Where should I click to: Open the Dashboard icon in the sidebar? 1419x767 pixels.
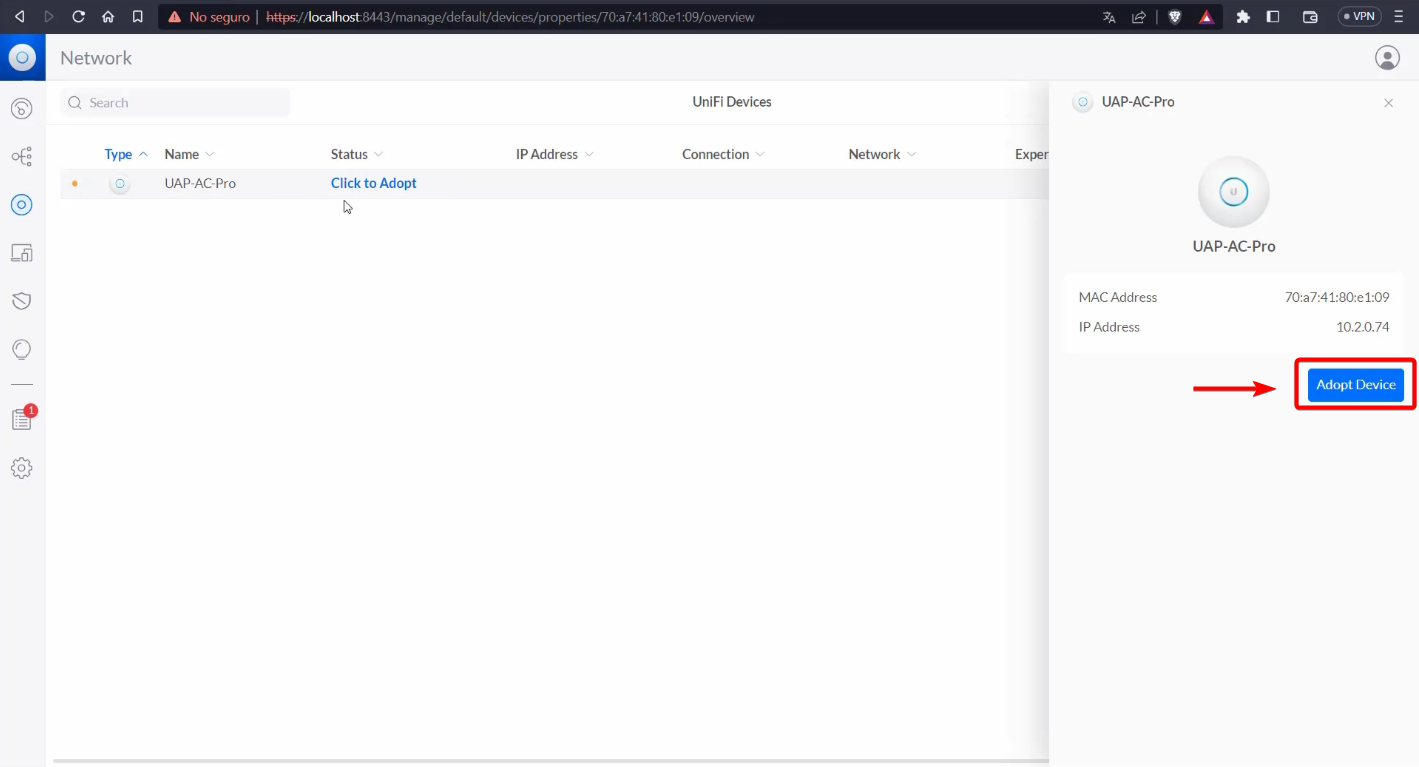click(22, 108)
